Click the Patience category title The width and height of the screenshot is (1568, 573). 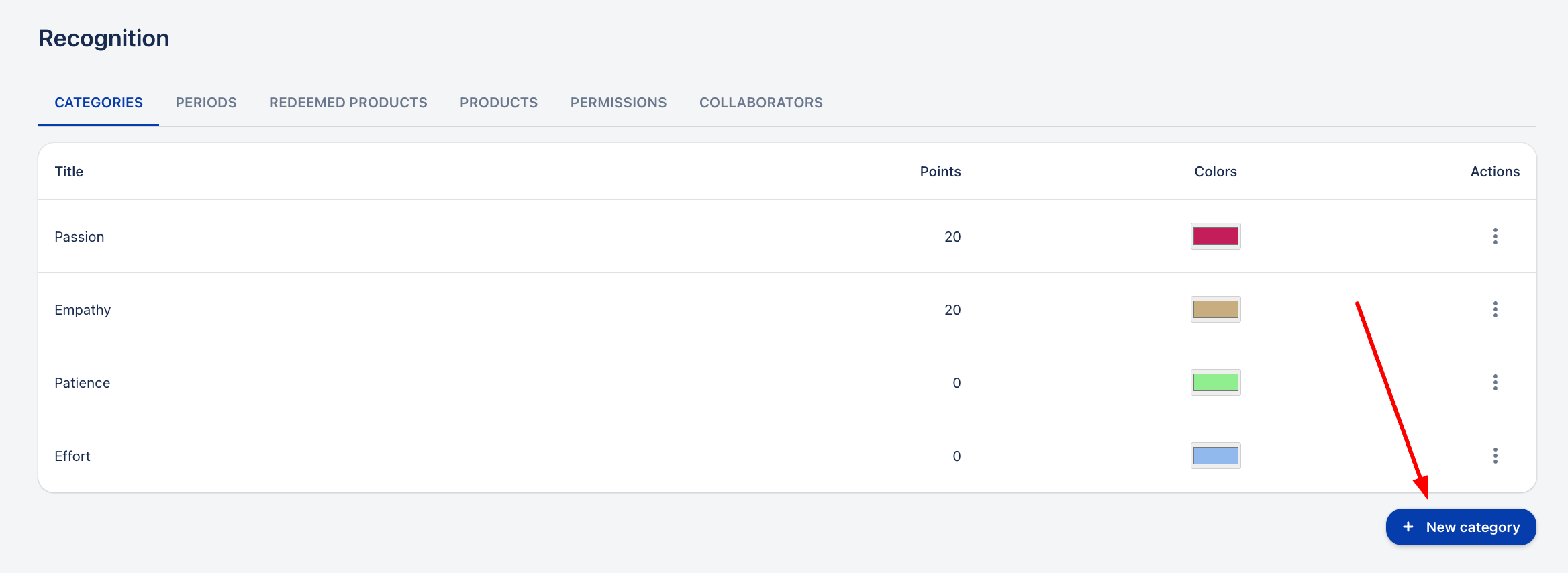coord(82,383)
